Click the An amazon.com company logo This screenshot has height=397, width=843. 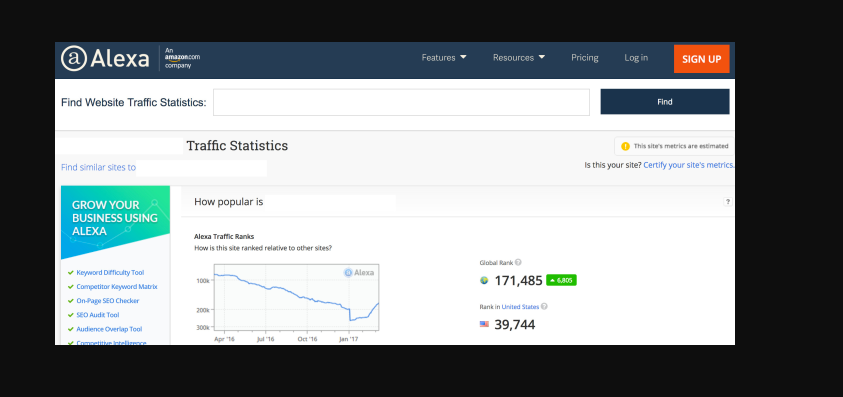pos(182,58)
